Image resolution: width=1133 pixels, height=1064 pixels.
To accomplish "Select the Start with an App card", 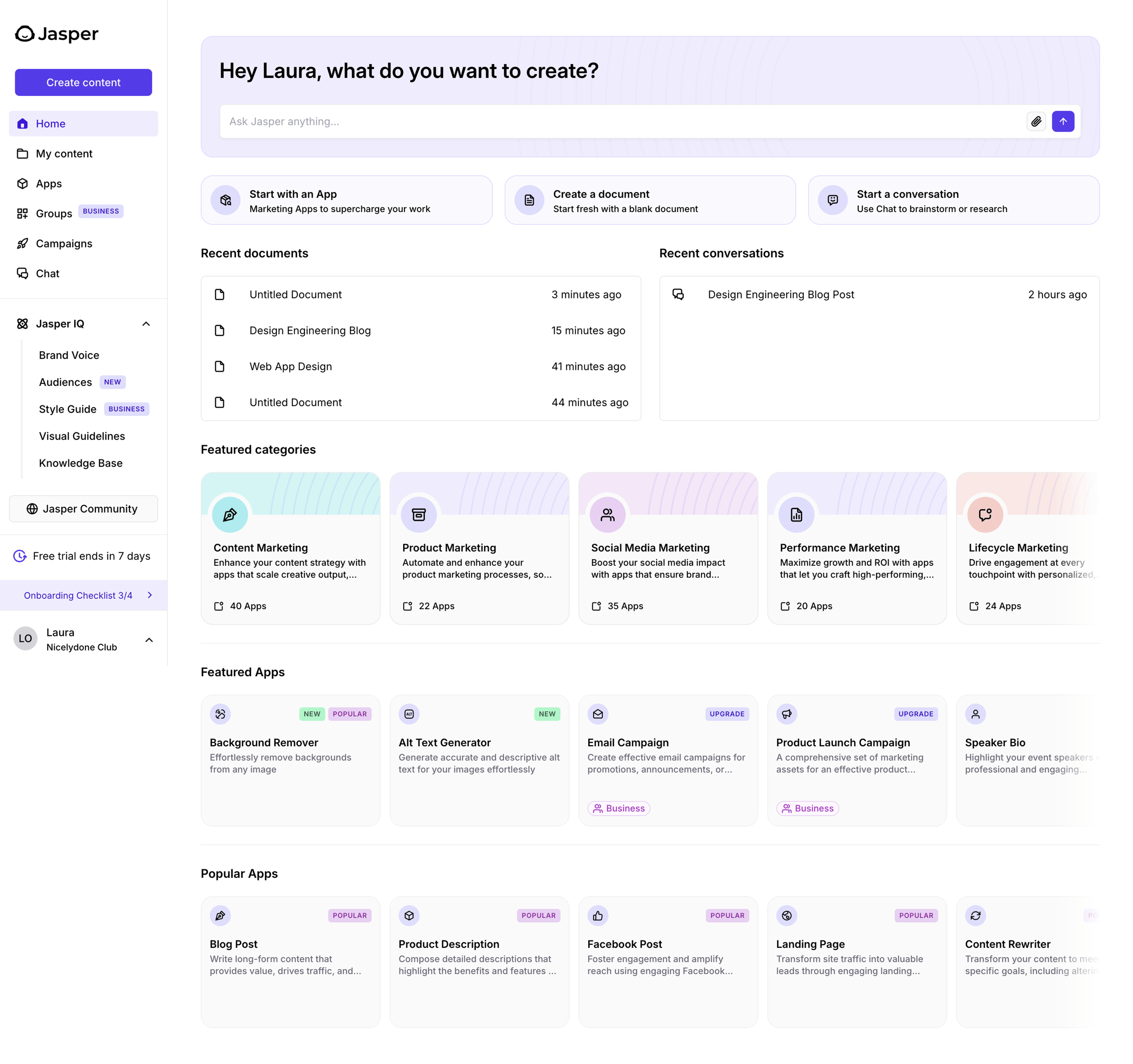I will click(x=347, y=200).
